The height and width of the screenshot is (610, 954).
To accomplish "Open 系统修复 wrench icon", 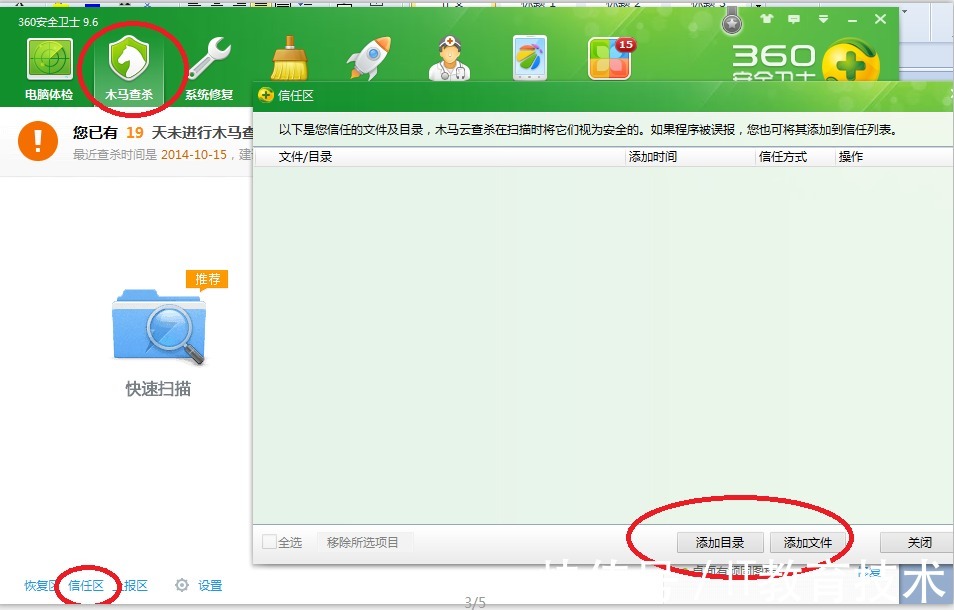I will [x=209, y=59].
